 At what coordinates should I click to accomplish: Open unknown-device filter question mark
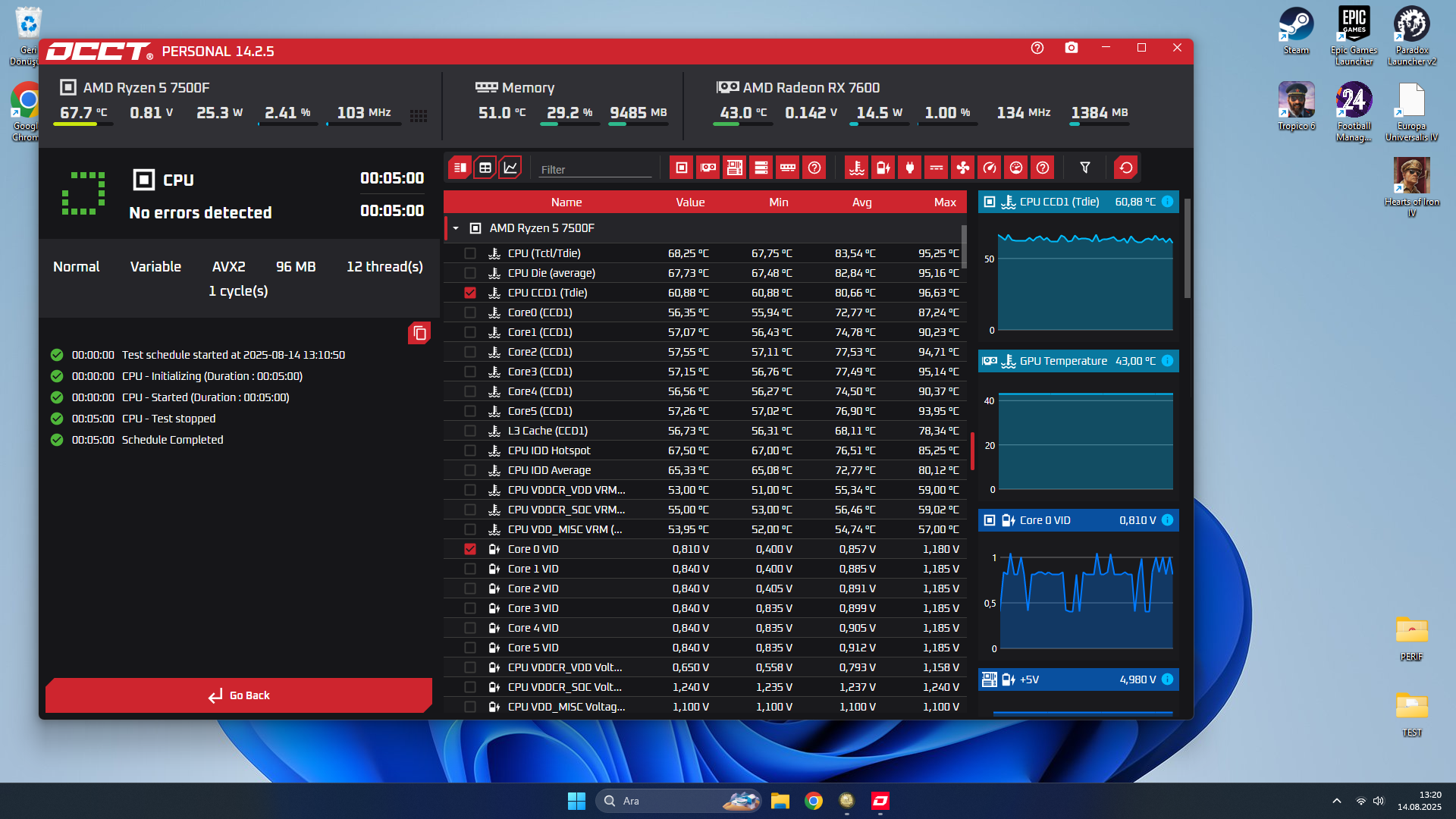[x=814, y=168]
